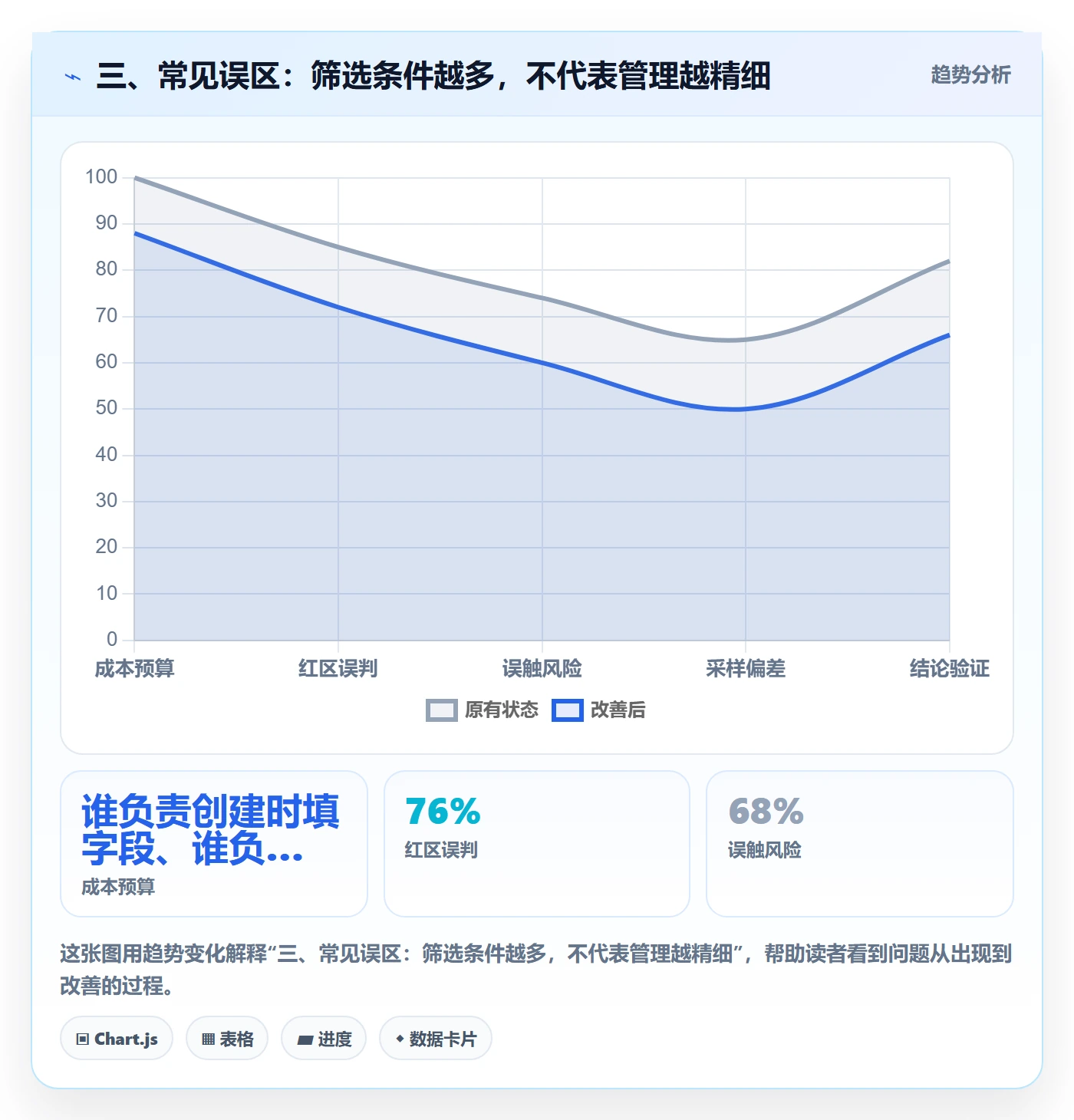Click the 采样偏差 x-axis label
This screenshot has width=1074, height=1120.
(x=746, y=669)
